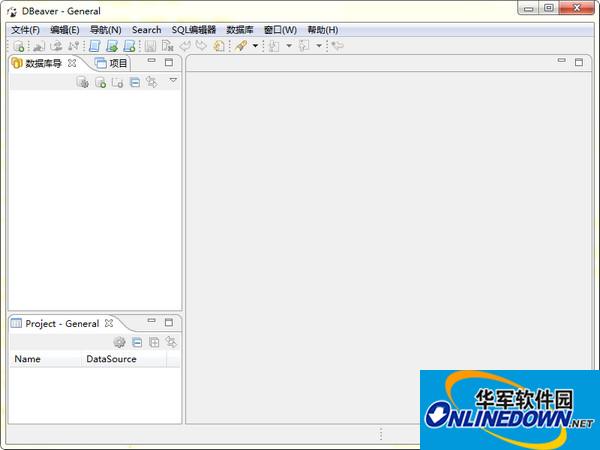Click the Name column header

46,359
